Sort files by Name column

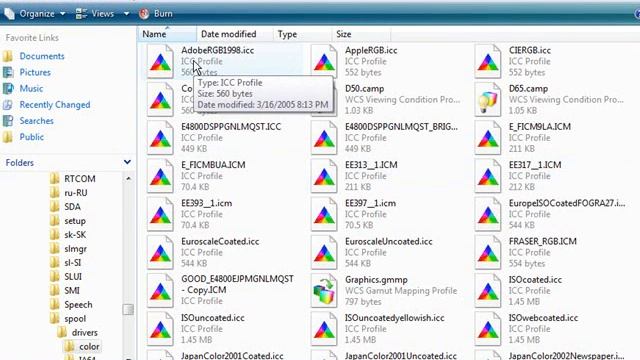(167, 34)
